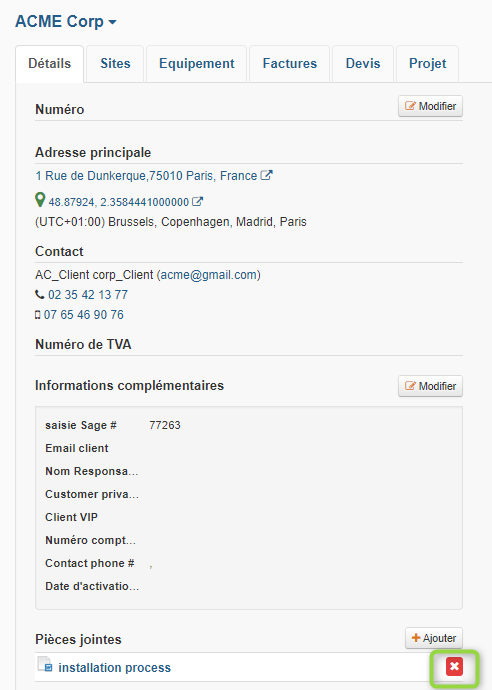The image size is (492, 690).
Task: Add an attachment with the Ajouter button
Action: (x=434, y=638)
